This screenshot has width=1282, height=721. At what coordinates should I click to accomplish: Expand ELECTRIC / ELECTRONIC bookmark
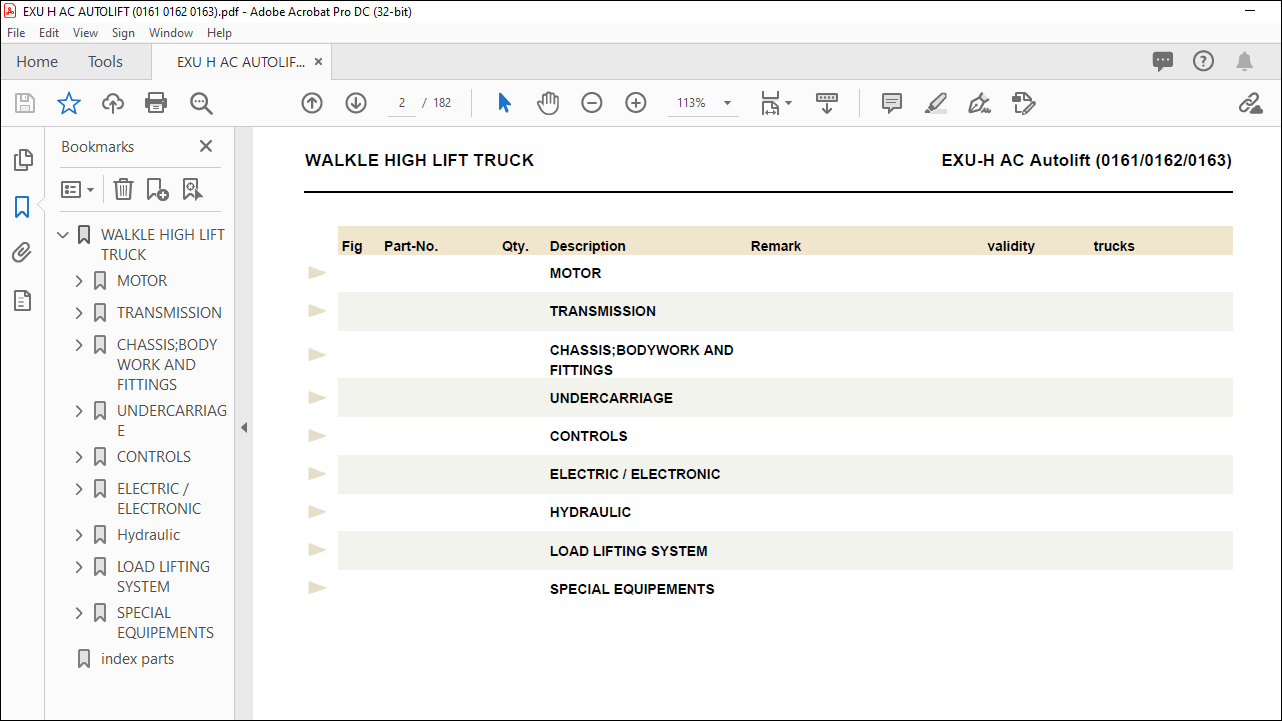(80, 489)
